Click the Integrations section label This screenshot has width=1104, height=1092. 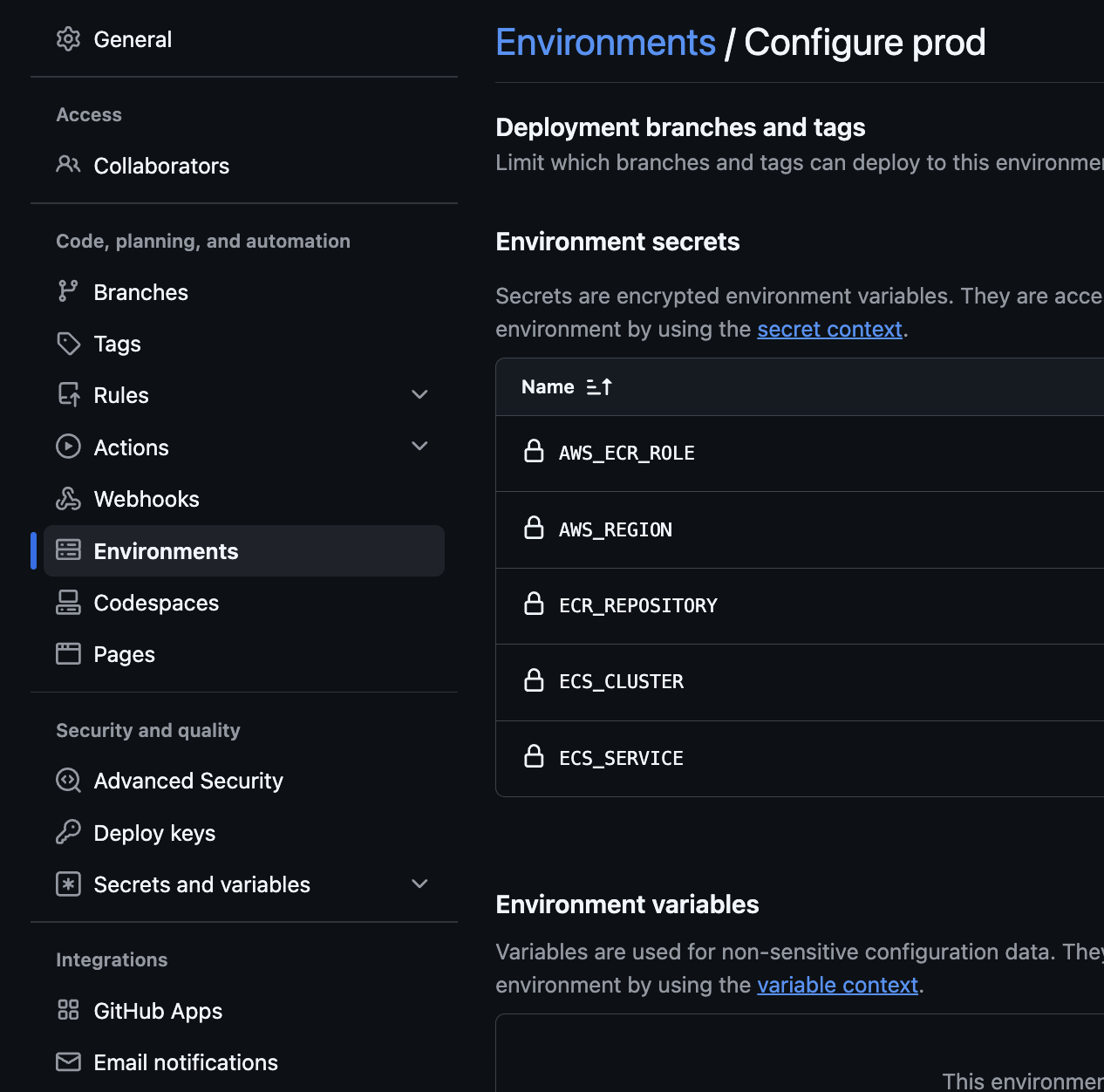click(x=112, y=959)
